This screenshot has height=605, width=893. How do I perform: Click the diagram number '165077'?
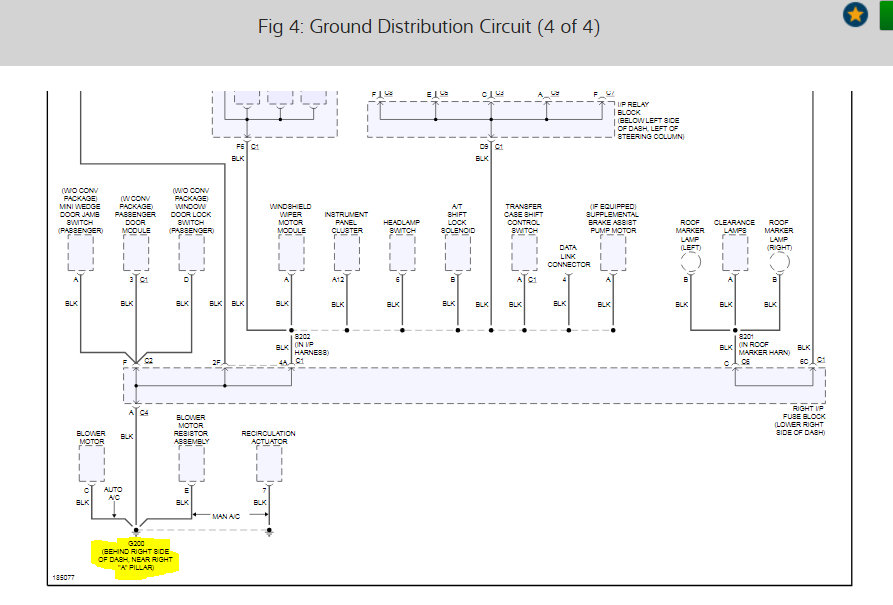(x=63, y=577)
